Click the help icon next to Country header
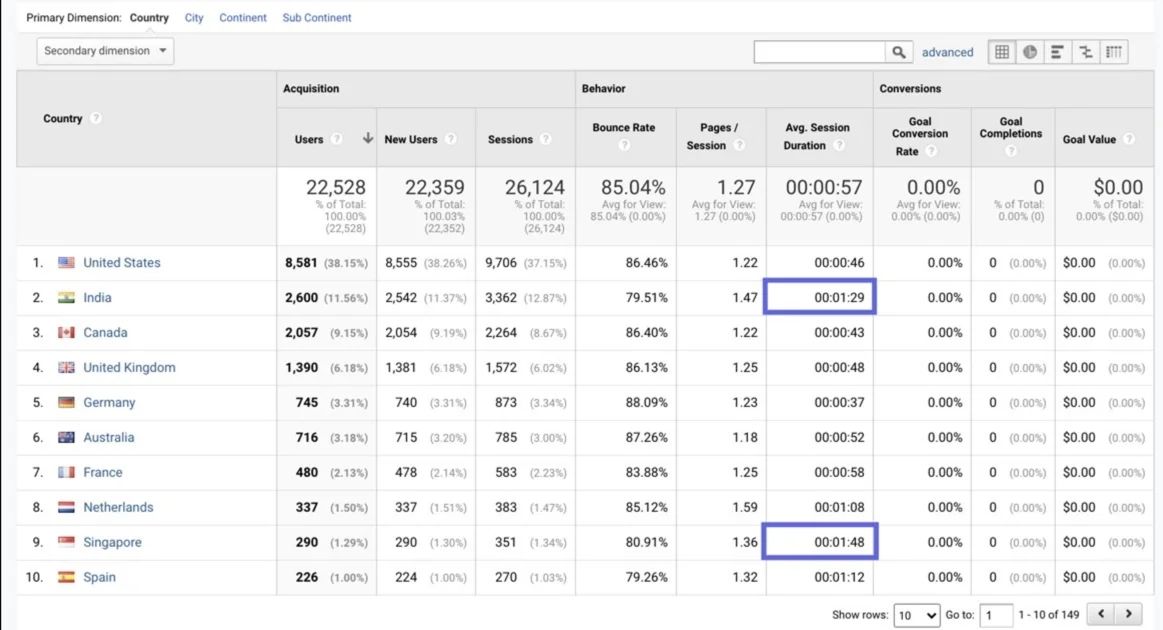 [96, 118]
